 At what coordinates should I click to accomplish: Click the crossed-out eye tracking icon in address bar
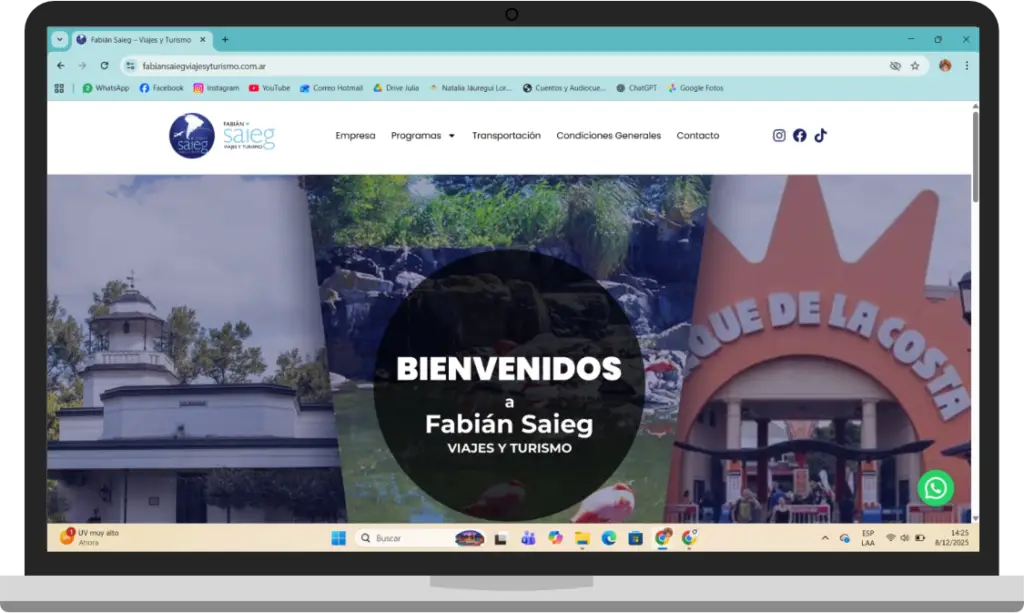[x=895, y=66]
